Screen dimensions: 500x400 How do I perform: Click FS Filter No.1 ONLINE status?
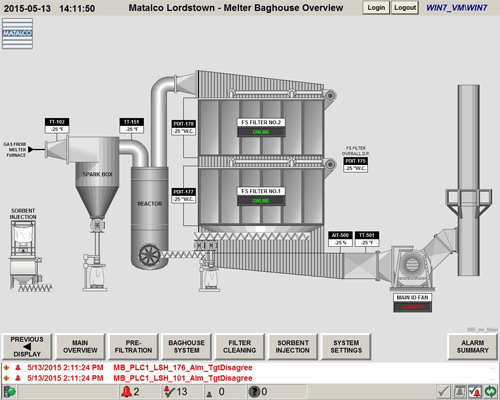point(261,201)
